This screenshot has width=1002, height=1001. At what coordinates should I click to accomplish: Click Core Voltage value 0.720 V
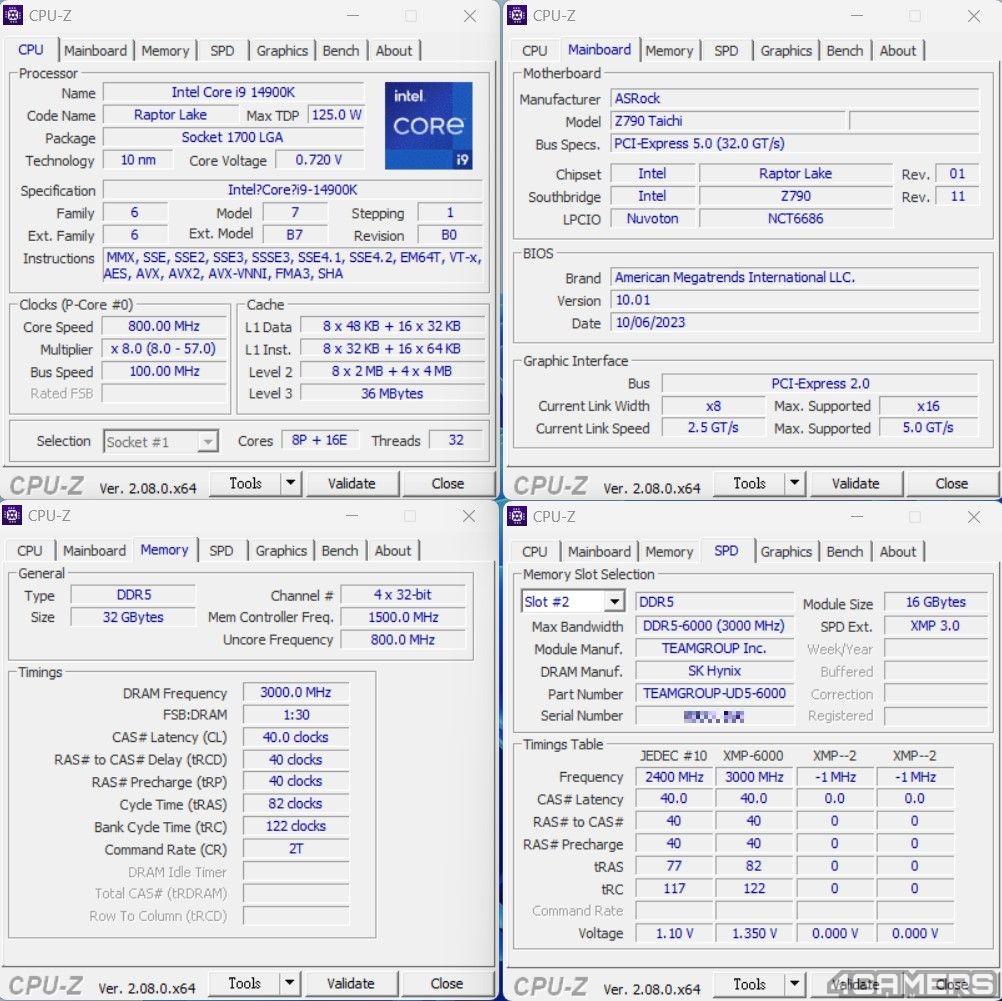tap(319, 160)
